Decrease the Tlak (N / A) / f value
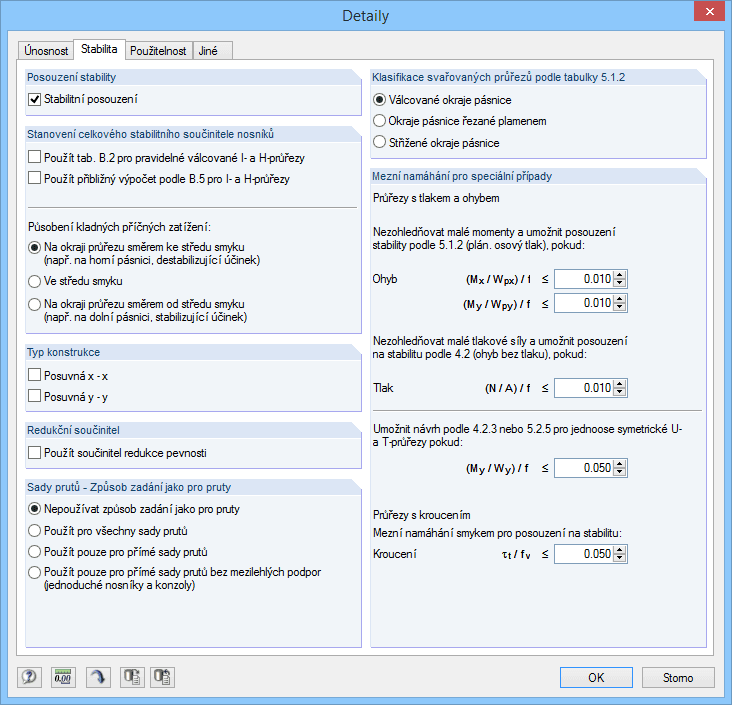 pos(619,392)
